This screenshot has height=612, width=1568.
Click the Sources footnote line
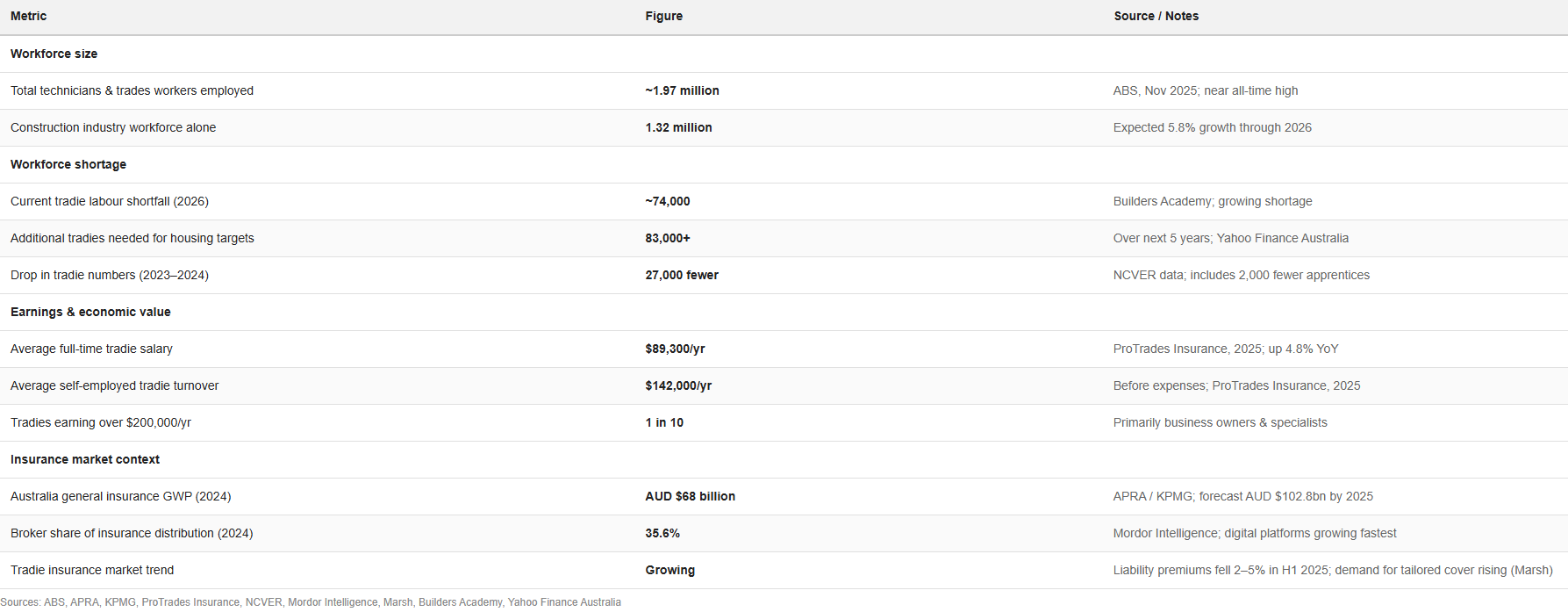(x=311, y=601)
